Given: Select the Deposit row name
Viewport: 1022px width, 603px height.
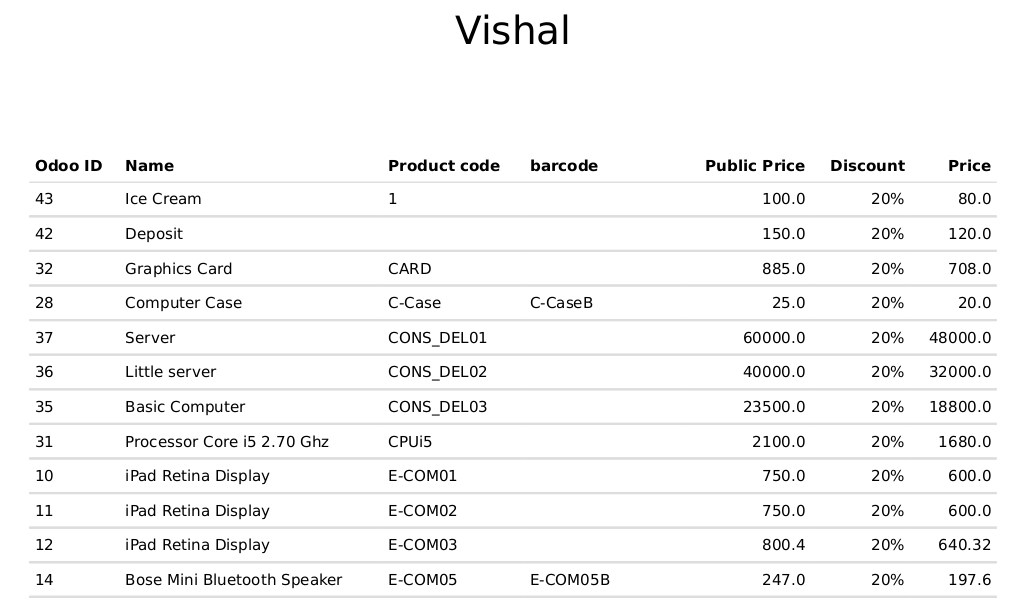Looking at the screenshot, I should click(x=153, y=234).
